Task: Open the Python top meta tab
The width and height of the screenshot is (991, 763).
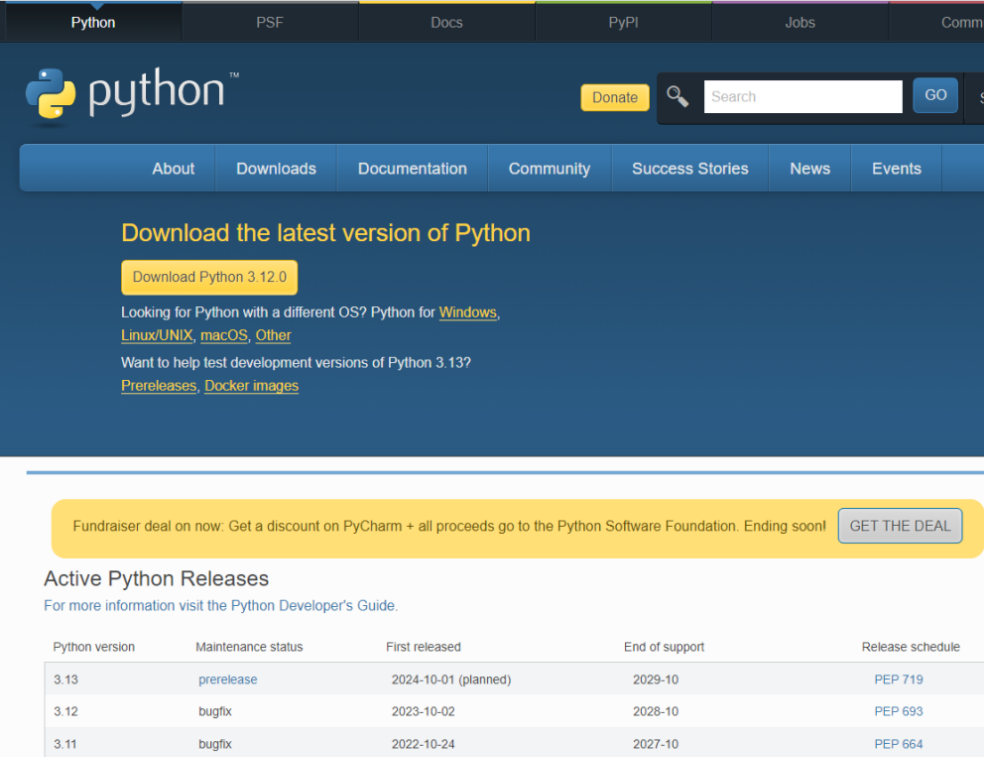Action: click(93, 23)
